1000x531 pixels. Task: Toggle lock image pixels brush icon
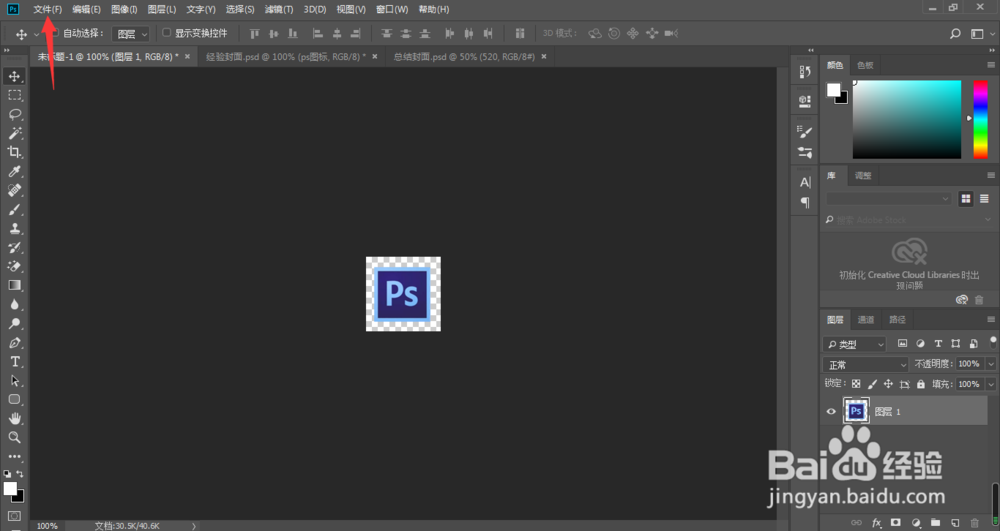[872, 384]
